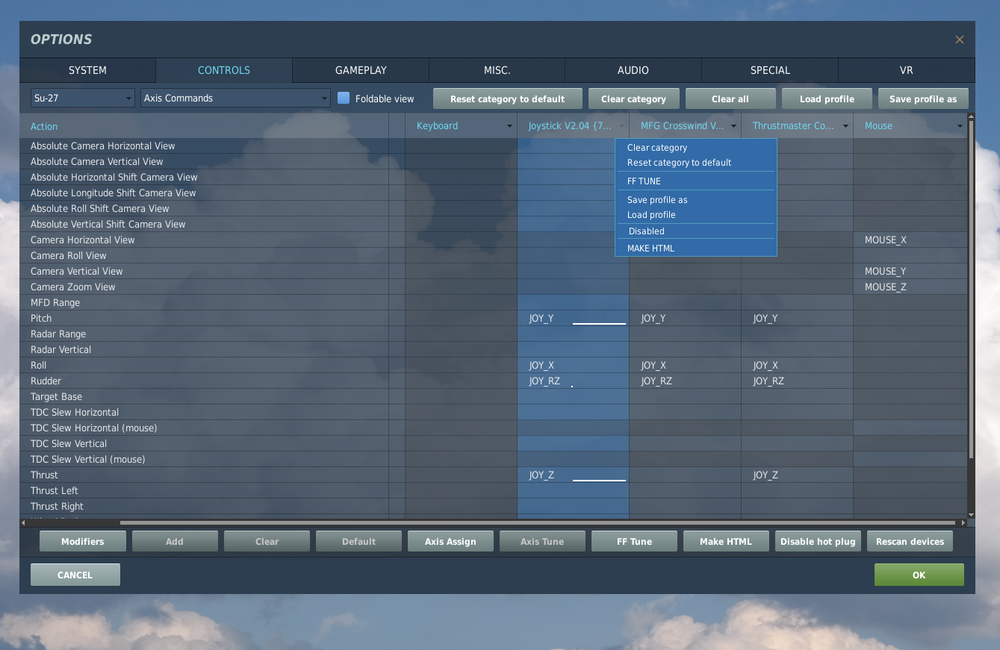Click the left arrow of horizontal scrollbar

(24, 522)
